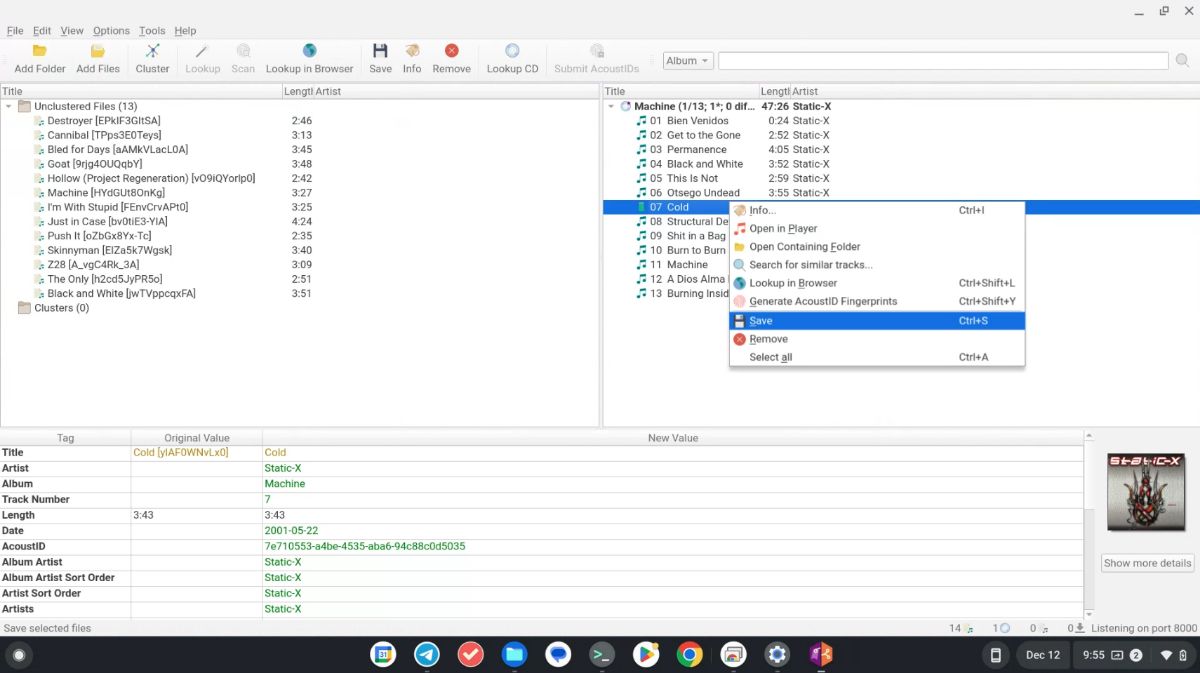Click the Static-X album cover thumbnail
Viewport: 1200px width, 673px height.
tap(1146, 491)
